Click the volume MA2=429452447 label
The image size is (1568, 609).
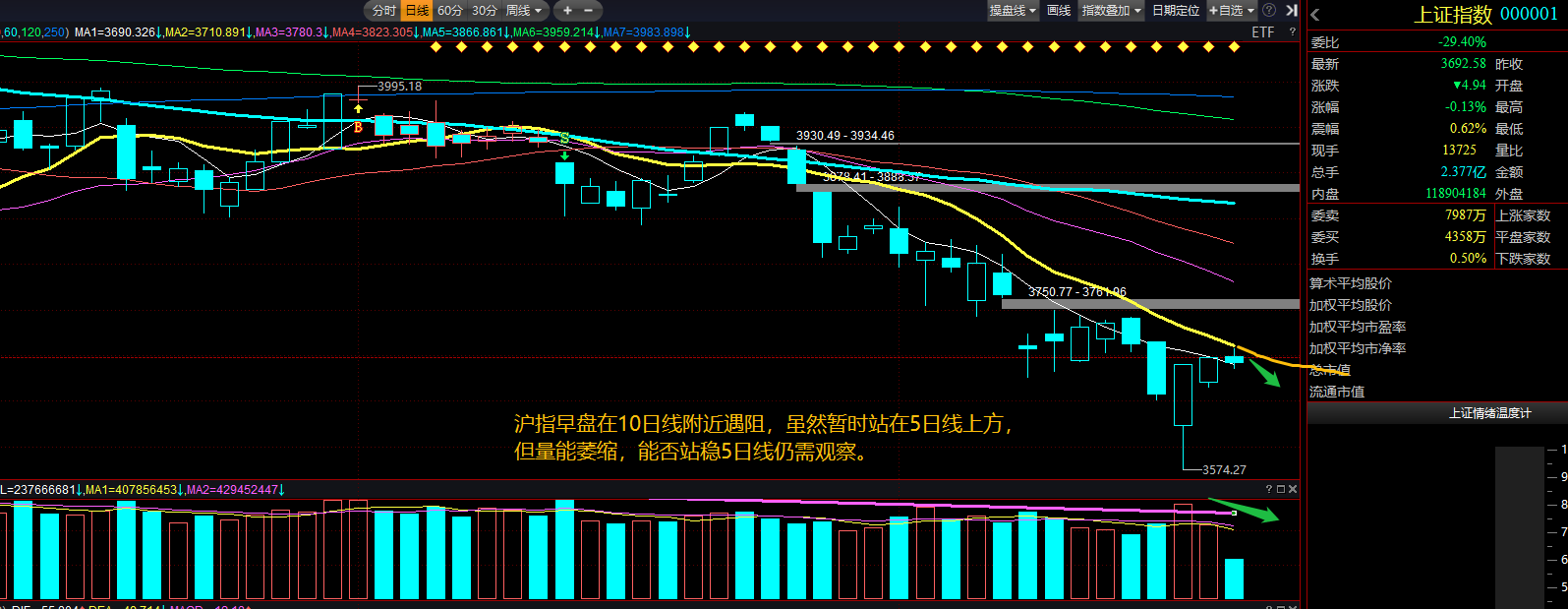pos(235,490)
